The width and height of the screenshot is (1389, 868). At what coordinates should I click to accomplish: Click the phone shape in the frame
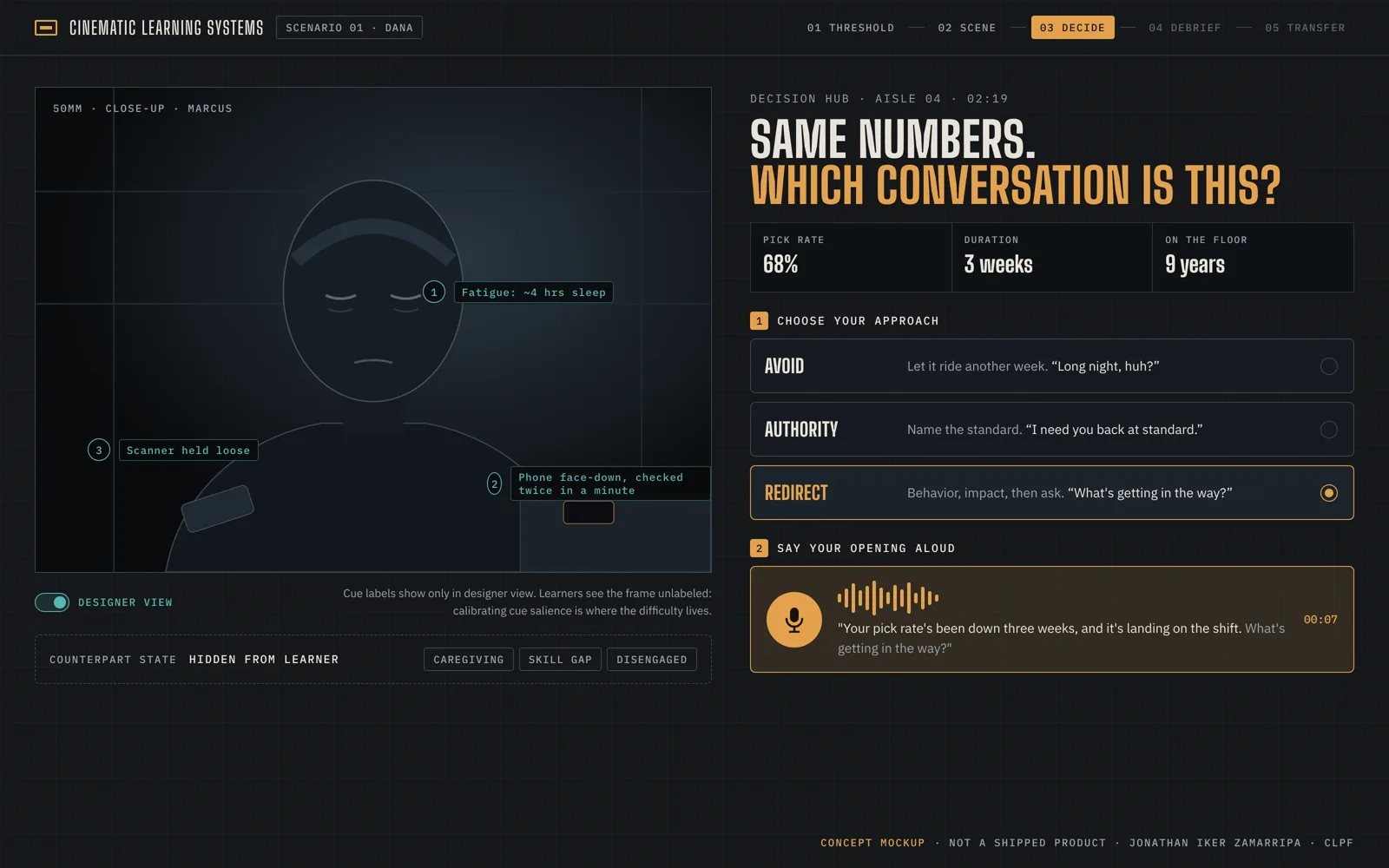(589, 512)
